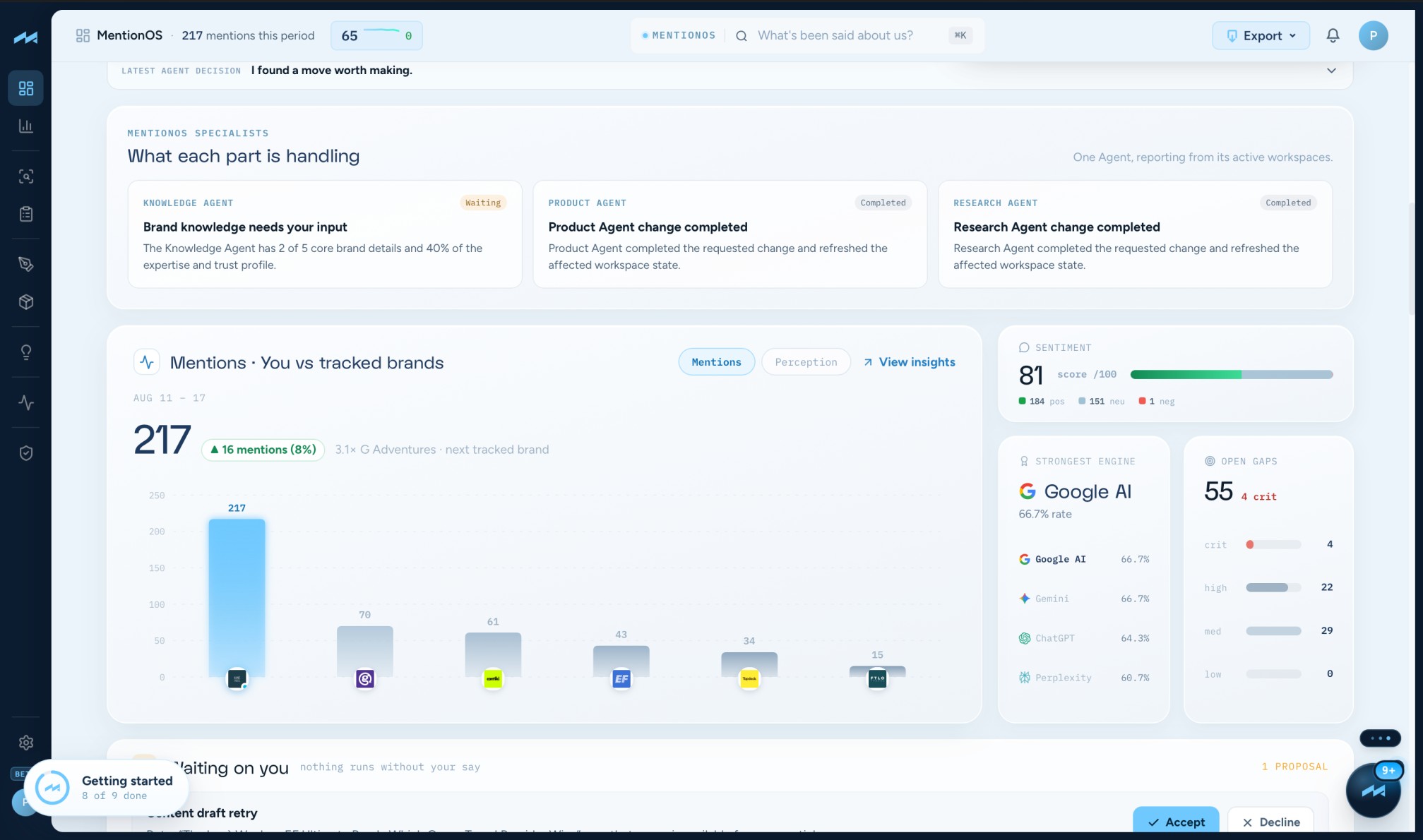Open the lightbulb ideas sidebar icon
1423x840 pixels.
point(26,352)
